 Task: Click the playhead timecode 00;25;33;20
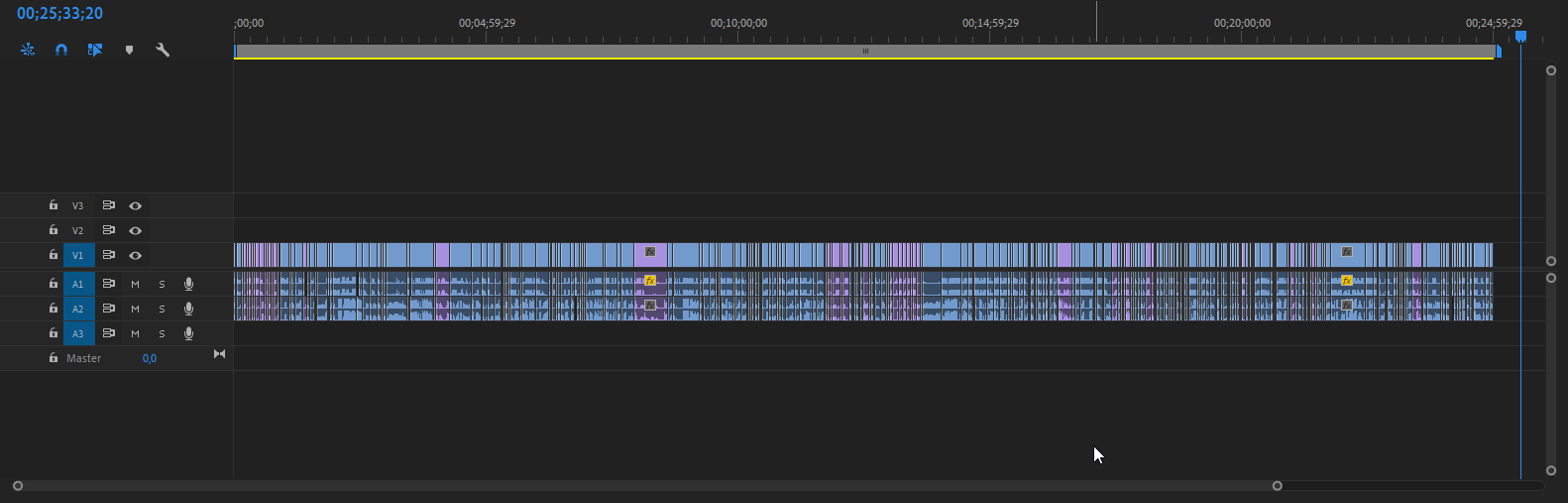point(59,14)
